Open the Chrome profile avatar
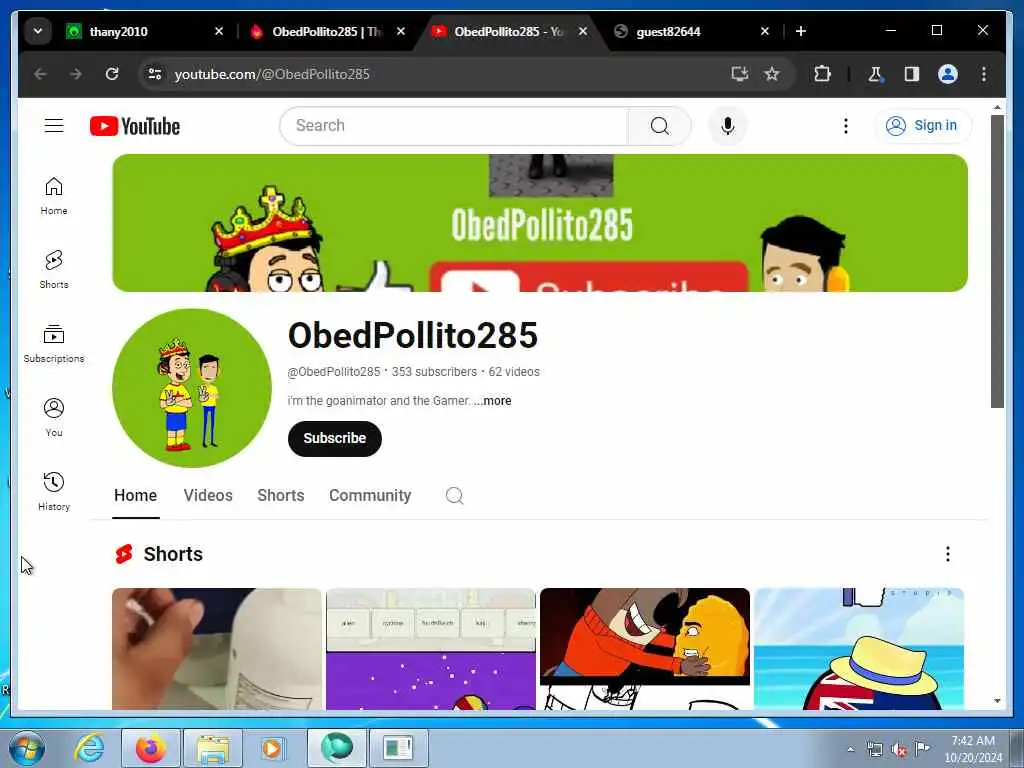 coord(948,74)
